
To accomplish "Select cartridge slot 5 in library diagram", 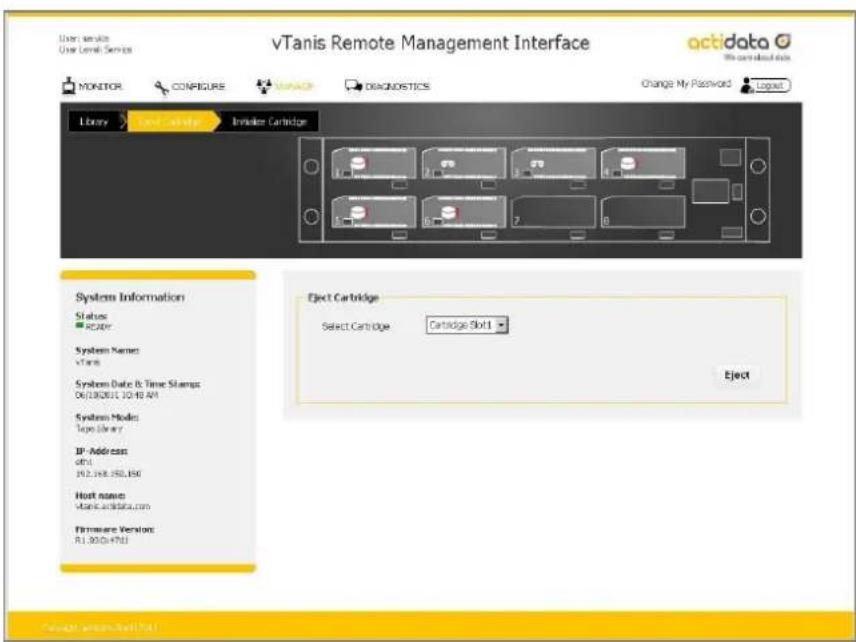I will [x=373, y=212].
